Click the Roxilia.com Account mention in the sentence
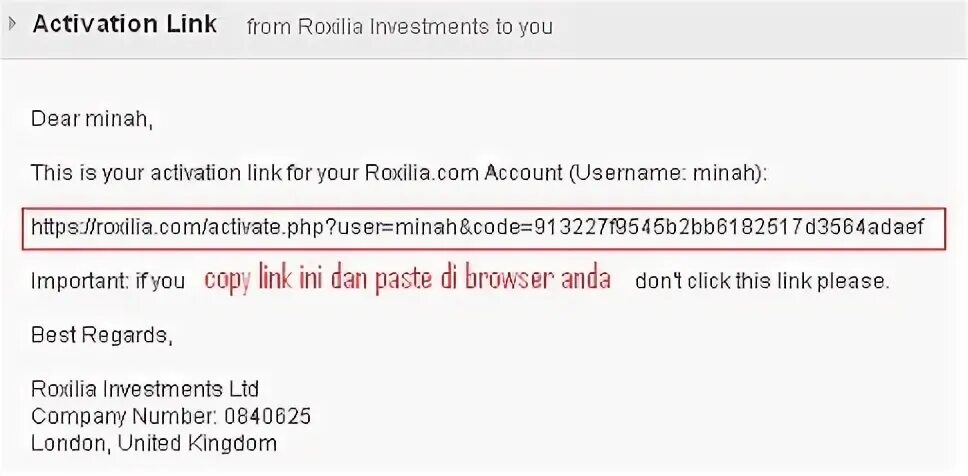This screenshot has height=476, width=968. pyautogui.click(x=464, y=173)
